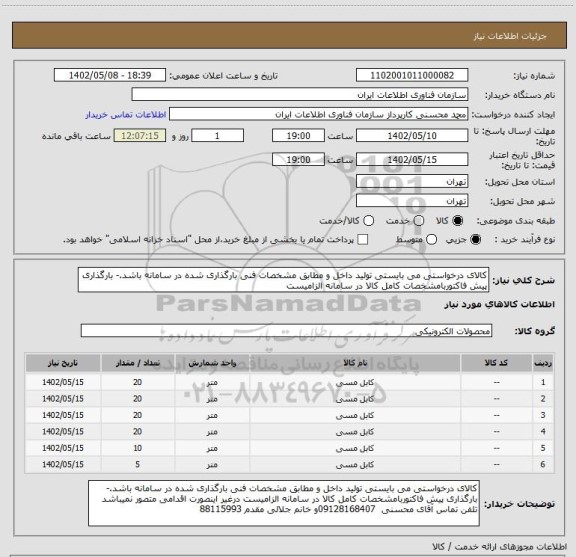The image size is (576, 557).
Task: Select the جزیی purchase type radio
Action: pos(476,240)
